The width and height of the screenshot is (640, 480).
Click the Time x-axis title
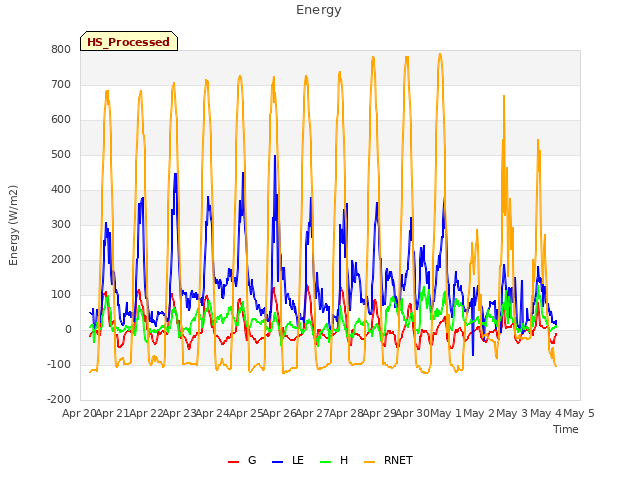tap(566, 429)
